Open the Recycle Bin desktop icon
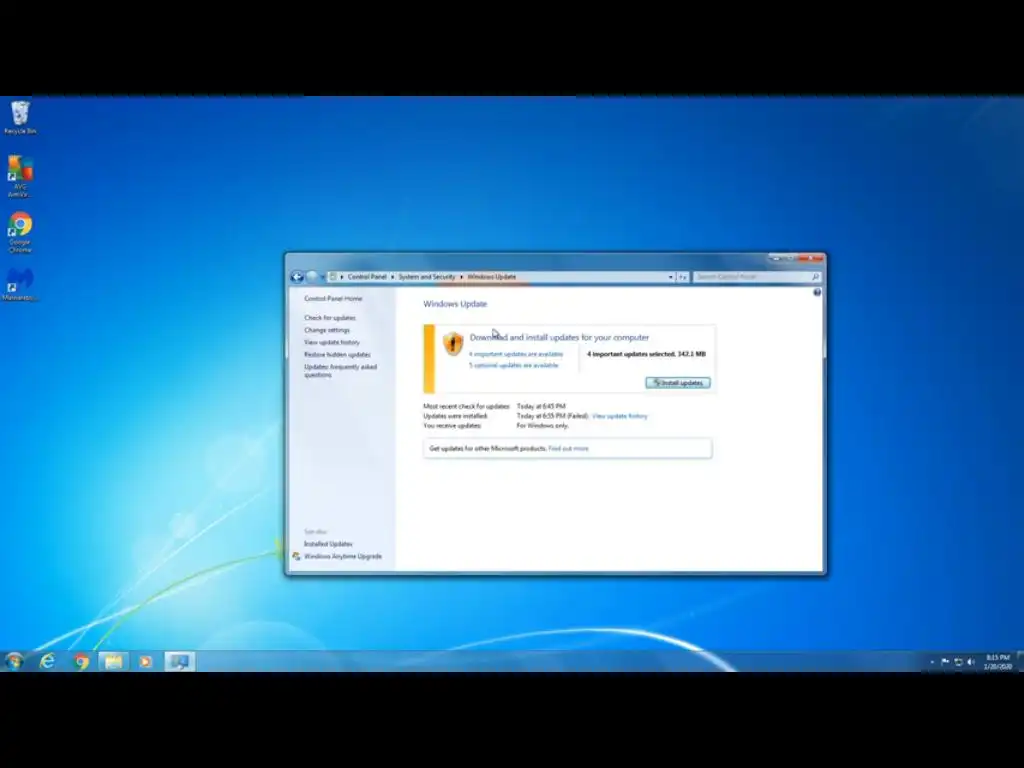1024x768 pixels. point(20,118)
